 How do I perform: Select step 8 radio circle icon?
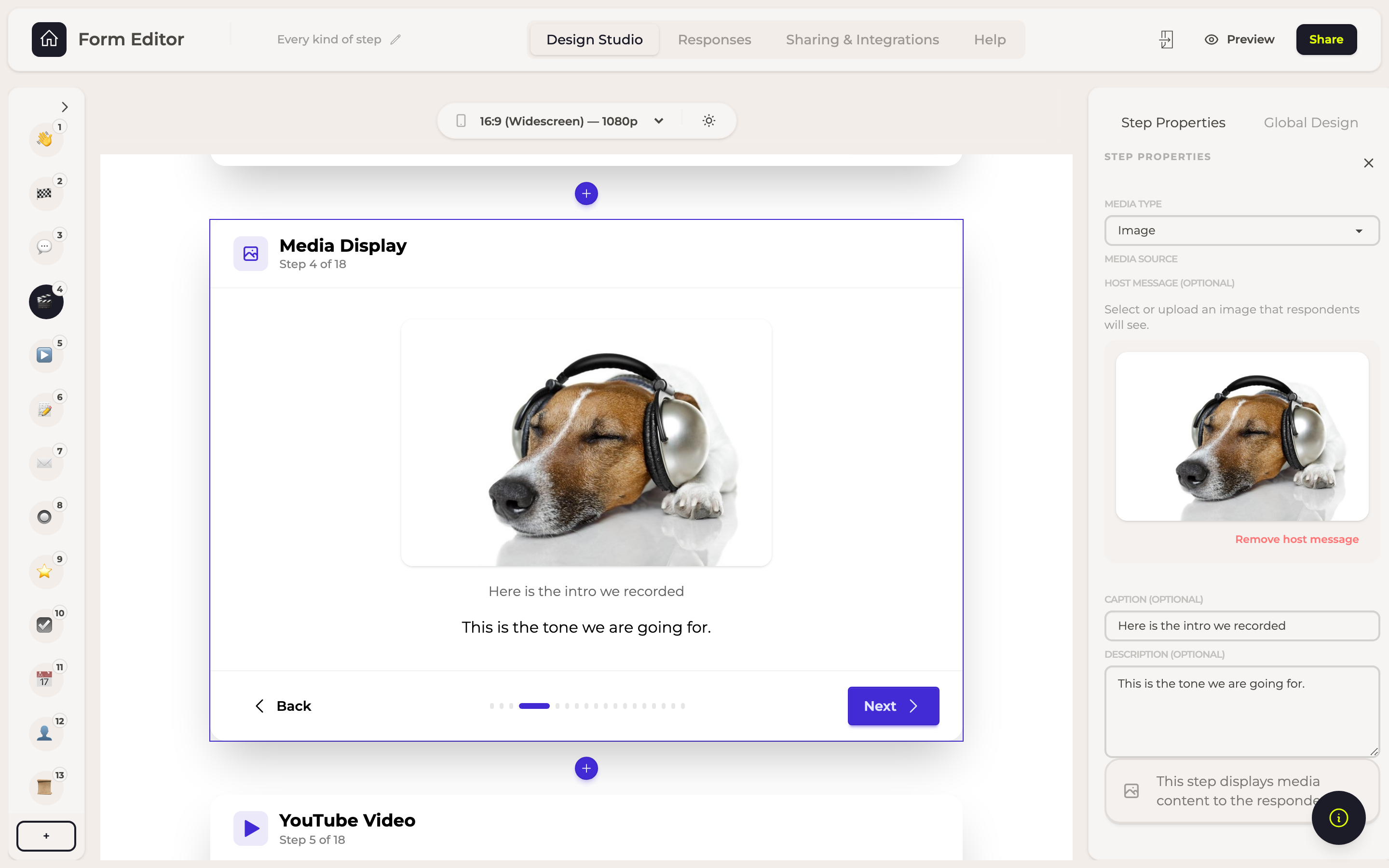click(45, 517)
